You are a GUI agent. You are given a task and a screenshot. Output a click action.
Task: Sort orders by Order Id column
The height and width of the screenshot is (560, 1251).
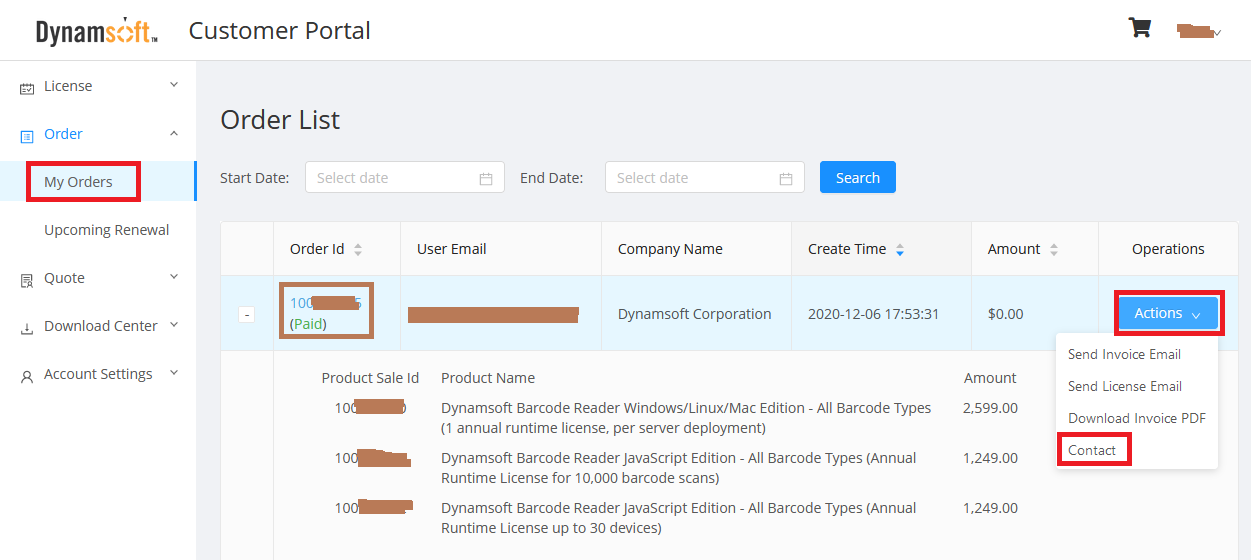(x=358, y=250)
